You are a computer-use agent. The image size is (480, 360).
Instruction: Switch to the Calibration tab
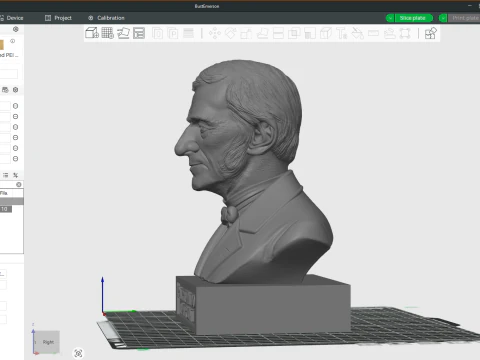click(x=106, y=18)
